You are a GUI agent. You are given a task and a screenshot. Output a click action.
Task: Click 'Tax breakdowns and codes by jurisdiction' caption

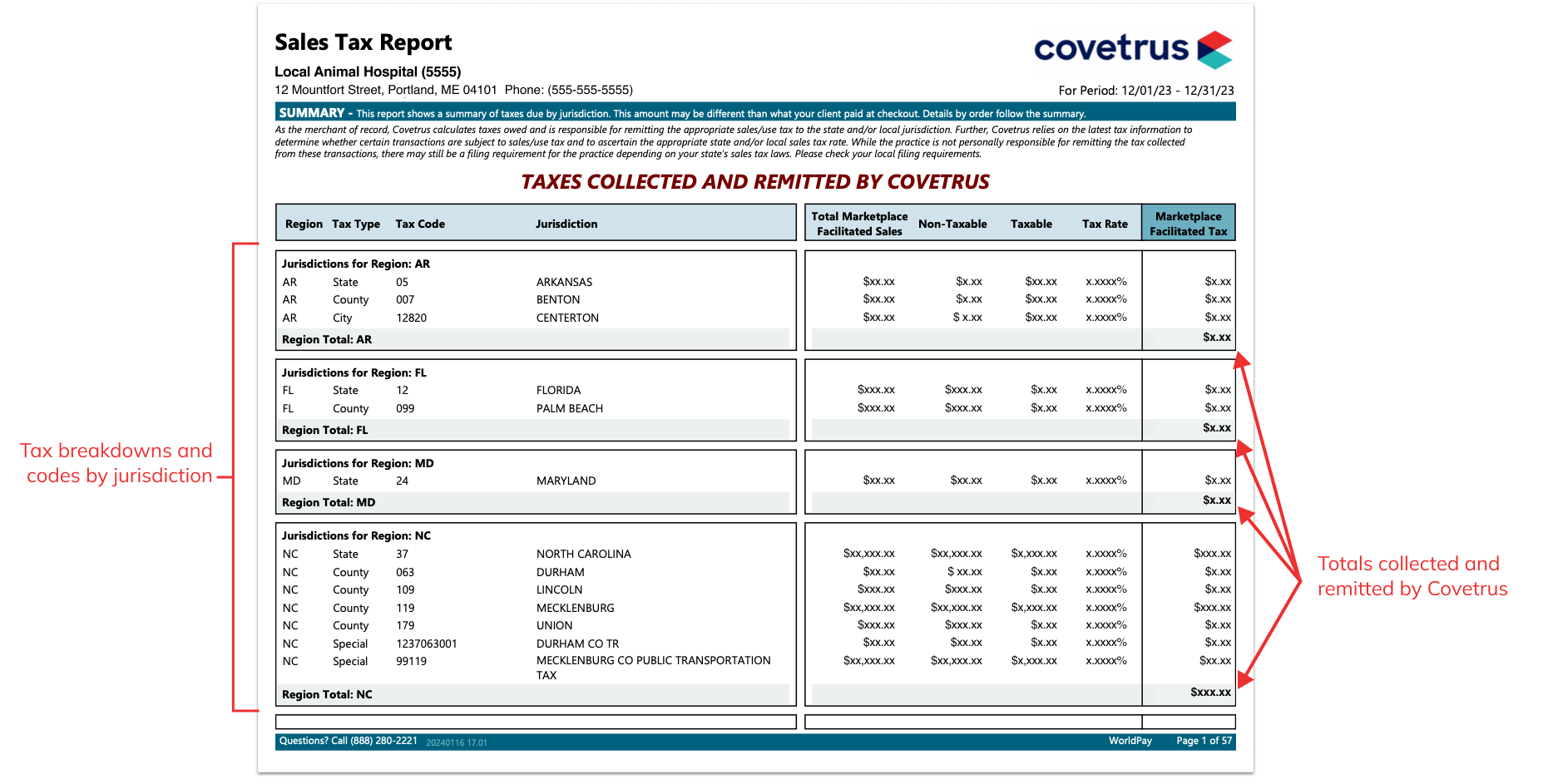[x=116, y=463]
